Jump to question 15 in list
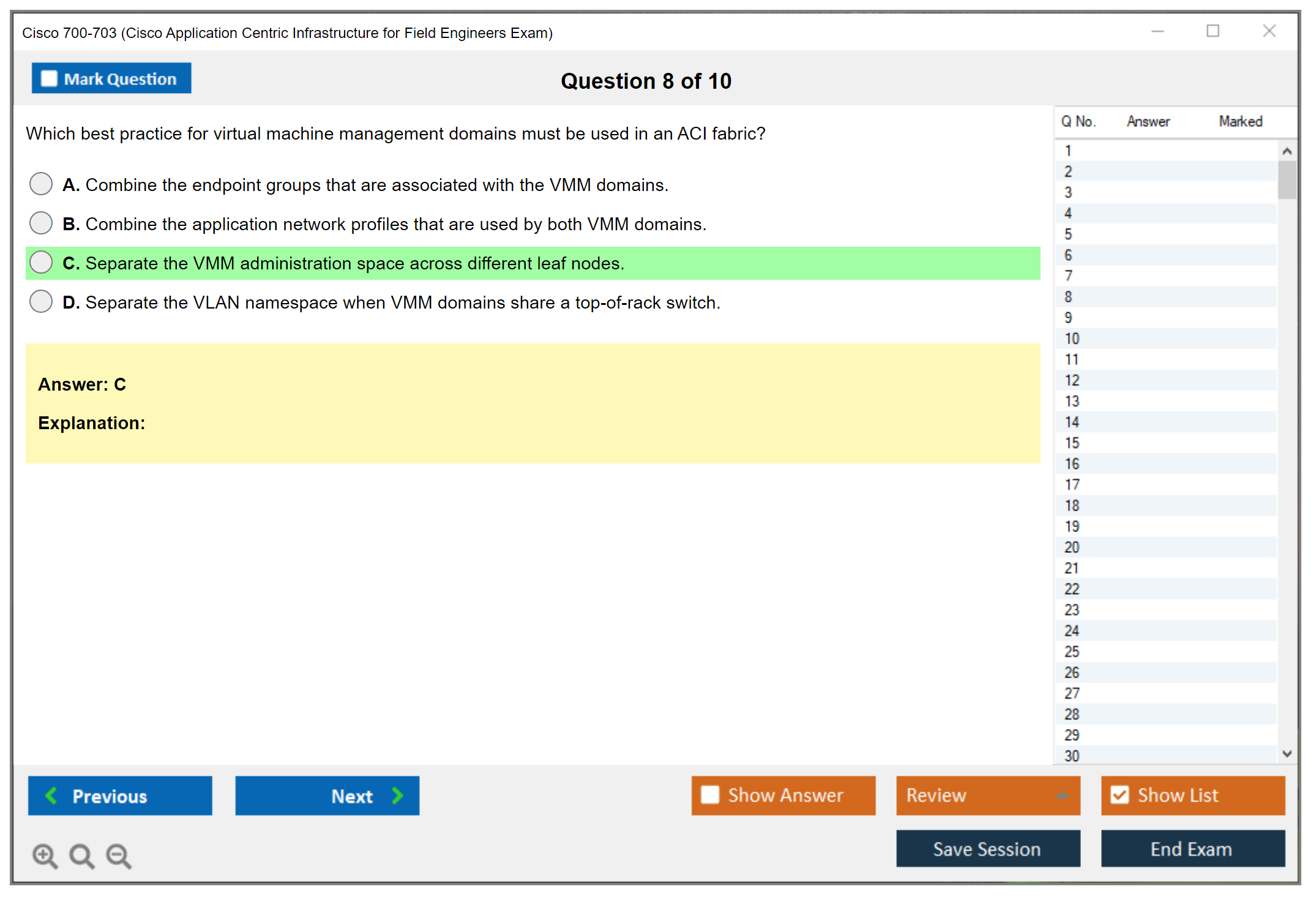 coord(1072,443)
